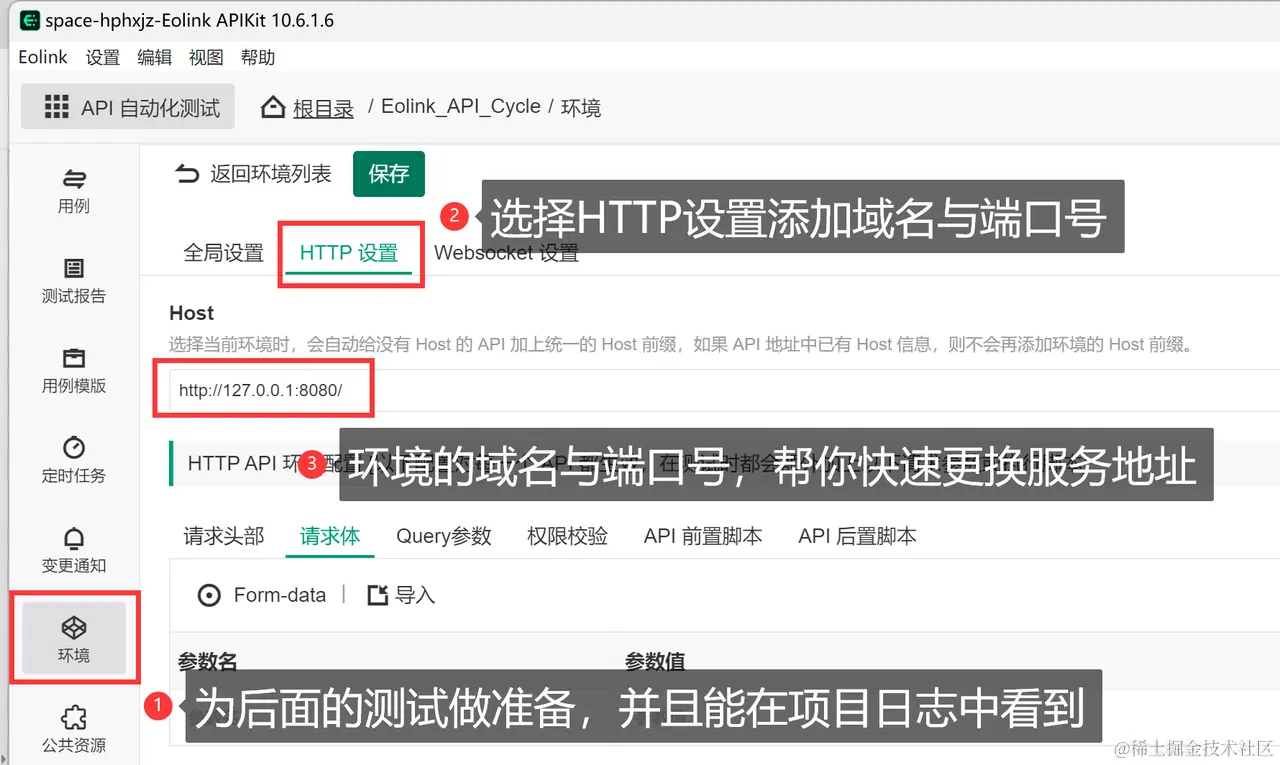Image resolution: width=1280 pixels, height=765 pixels.
Task: Open the 帮助 menu
Action: tap(258, 57)
